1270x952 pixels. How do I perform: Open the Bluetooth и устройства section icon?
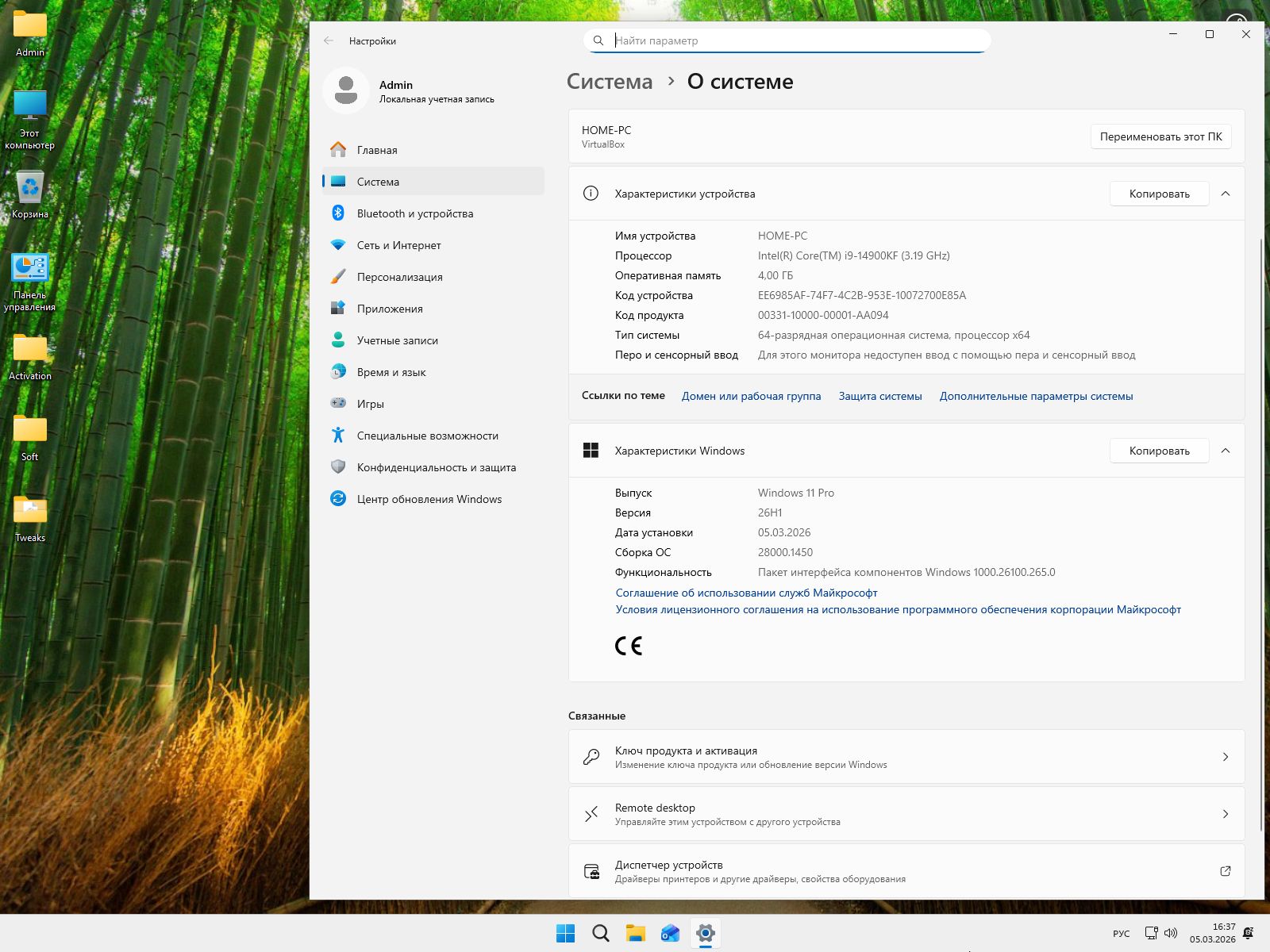pos(338,213)
